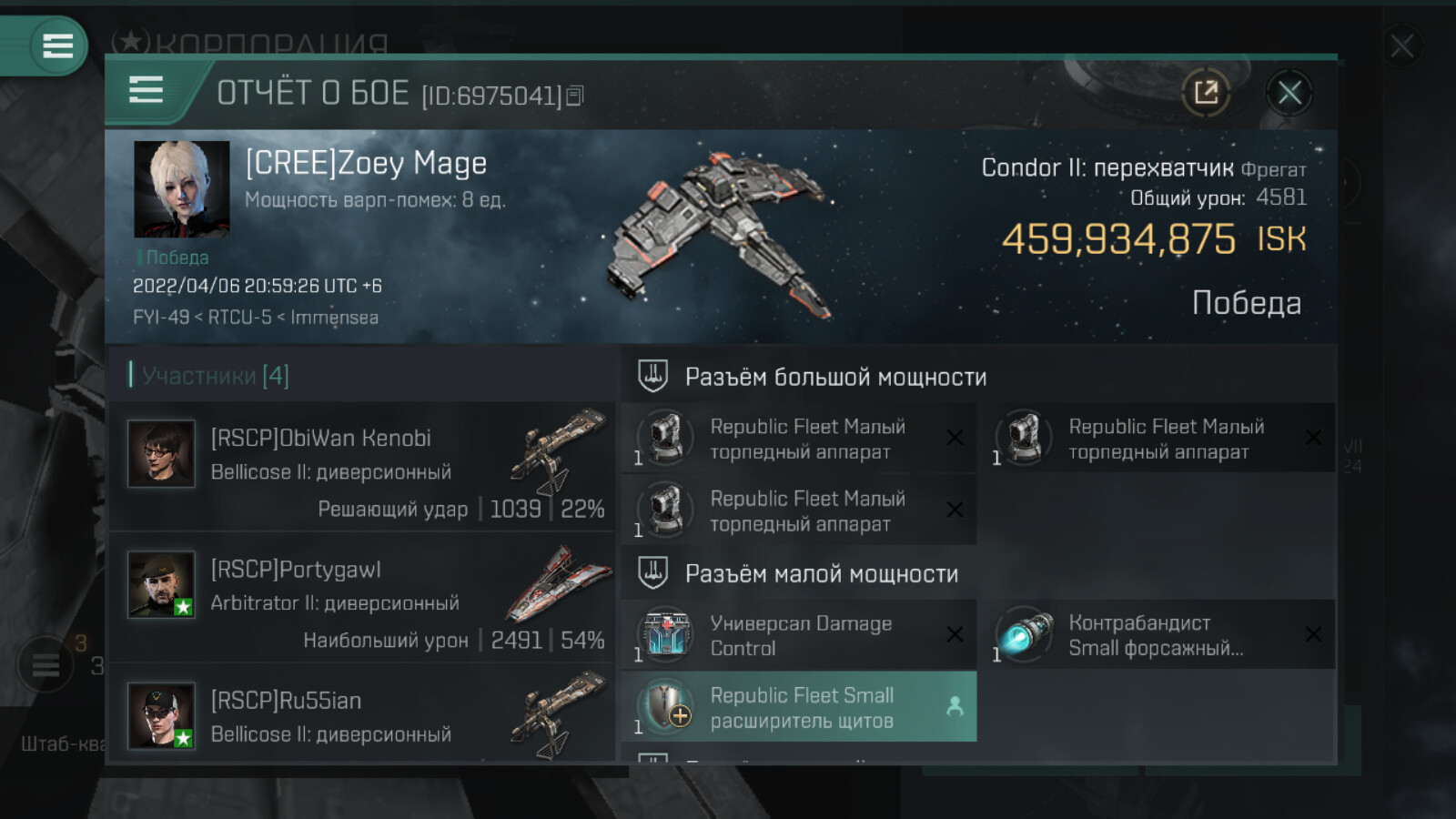Click the first Republic Fleet torpedo launcher icon
This screenshot has width=1456, height=819.
(x=666, y=438)
